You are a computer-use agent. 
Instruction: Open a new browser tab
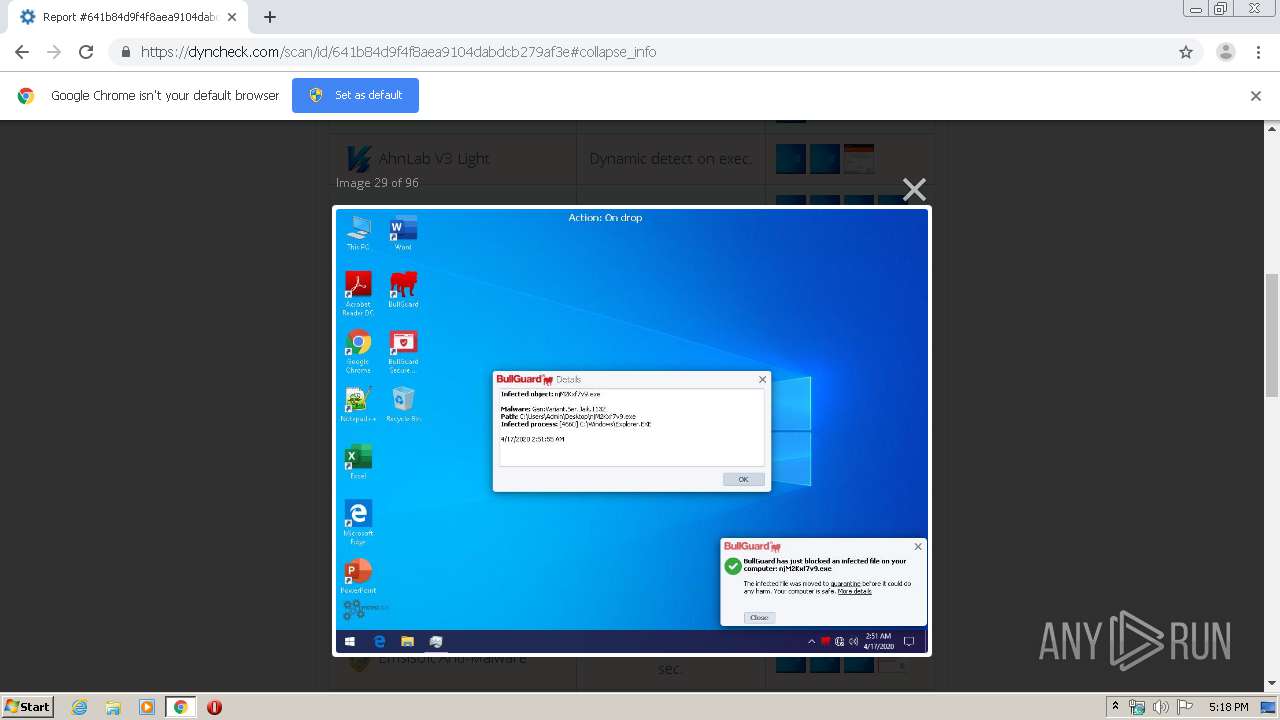[x=269, y=17]
